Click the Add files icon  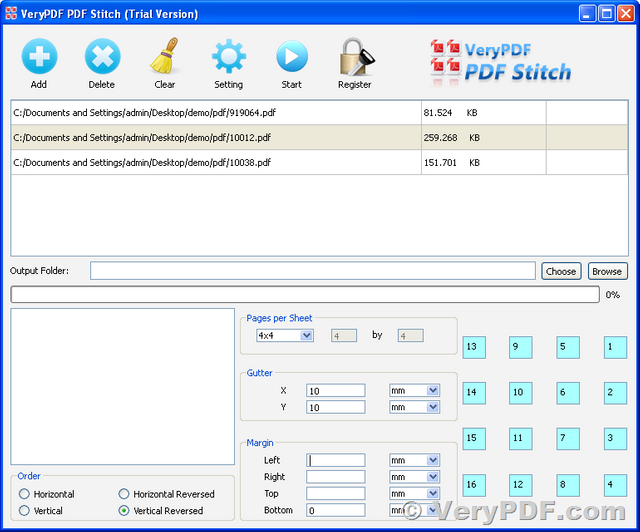click(x=39, y=56)
